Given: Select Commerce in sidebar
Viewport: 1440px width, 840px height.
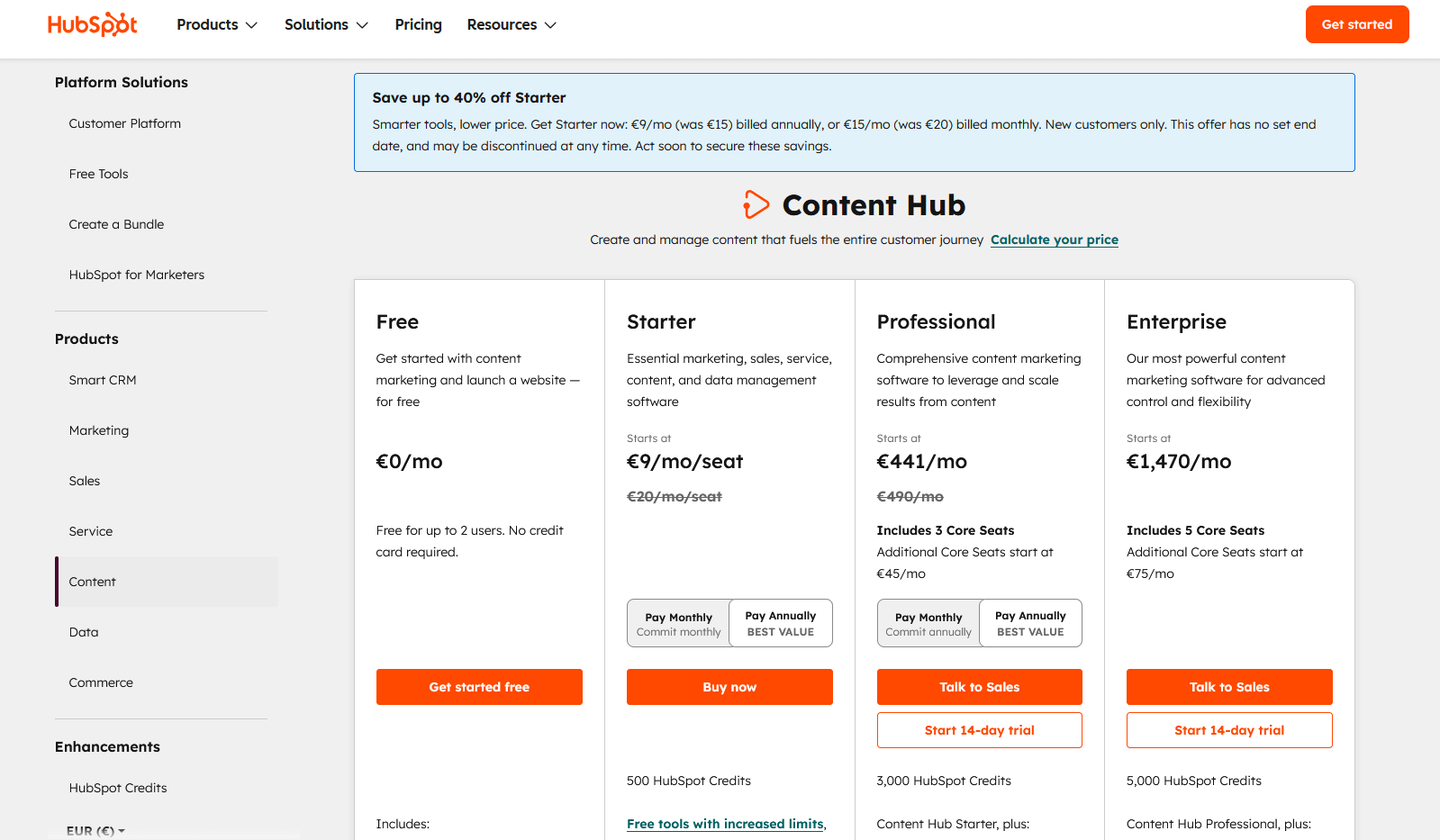Looking at the screenshot, I should pos(101,682).
